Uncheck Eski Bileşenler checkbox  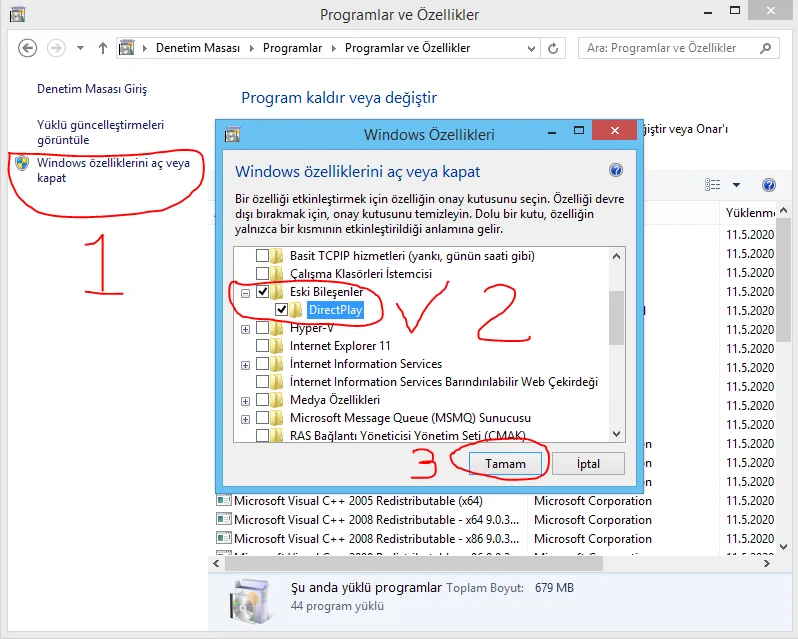[263, 292]
